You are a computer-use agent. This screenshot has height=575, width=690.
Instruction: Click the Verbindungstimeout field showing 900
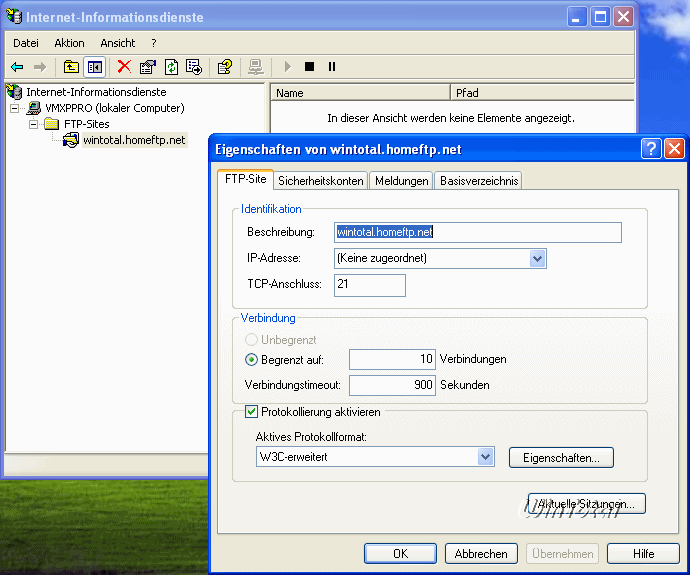392,385
